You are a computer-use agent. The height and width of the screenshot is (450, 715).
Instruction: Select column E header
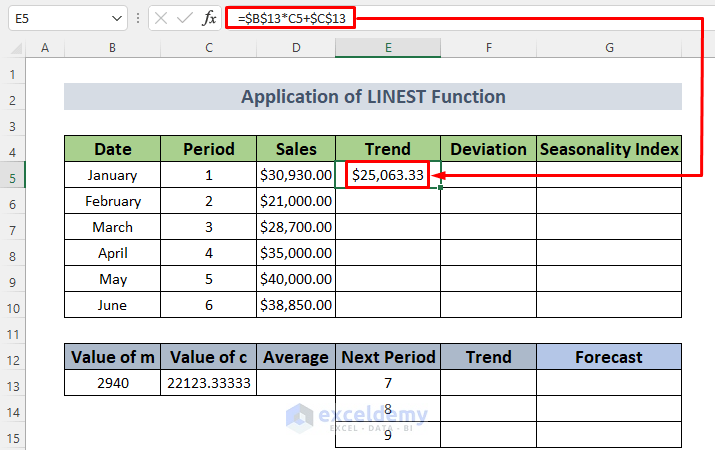pyautogui.click(x=388, y=48)
